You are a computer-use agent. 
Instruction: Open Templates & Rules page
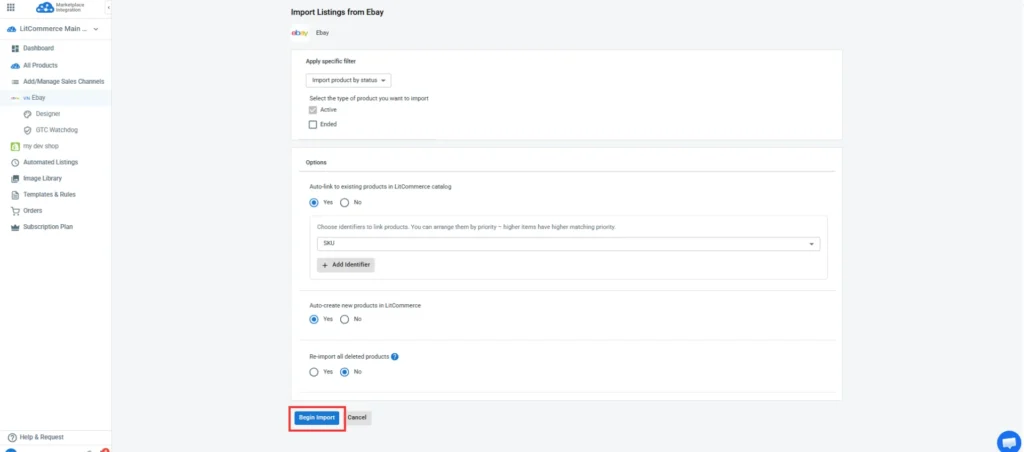tap(50, 195)
